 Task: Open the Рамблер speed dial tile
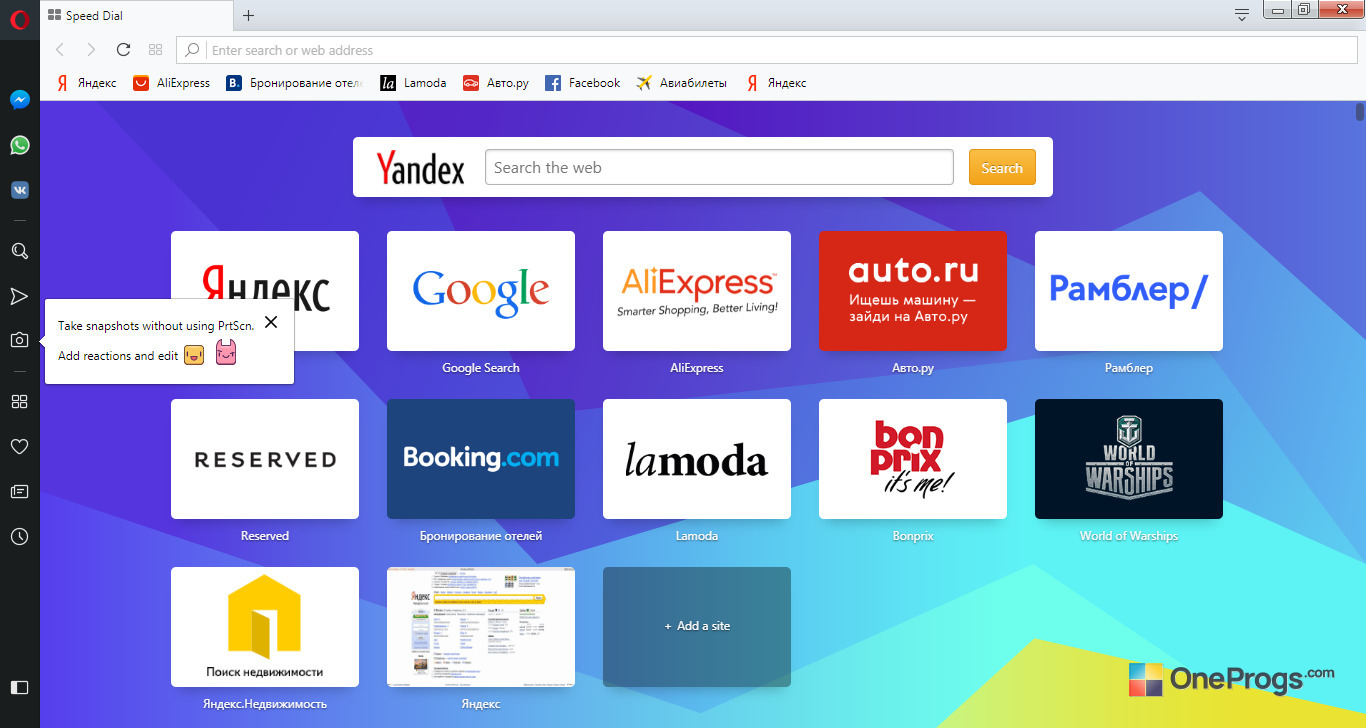click(1129, 291)
